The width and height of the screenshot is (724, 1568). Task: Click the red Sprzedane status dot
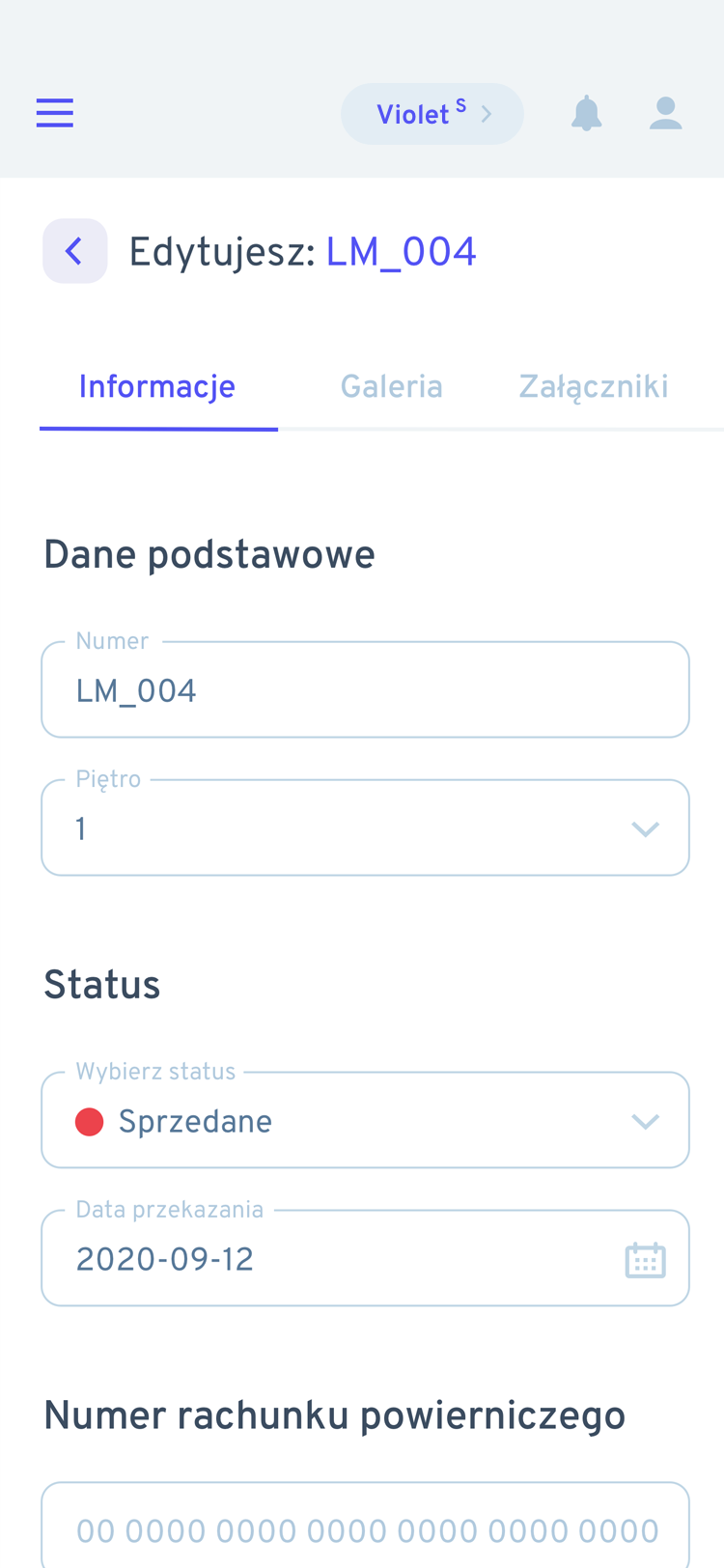tap(90, 1122)
